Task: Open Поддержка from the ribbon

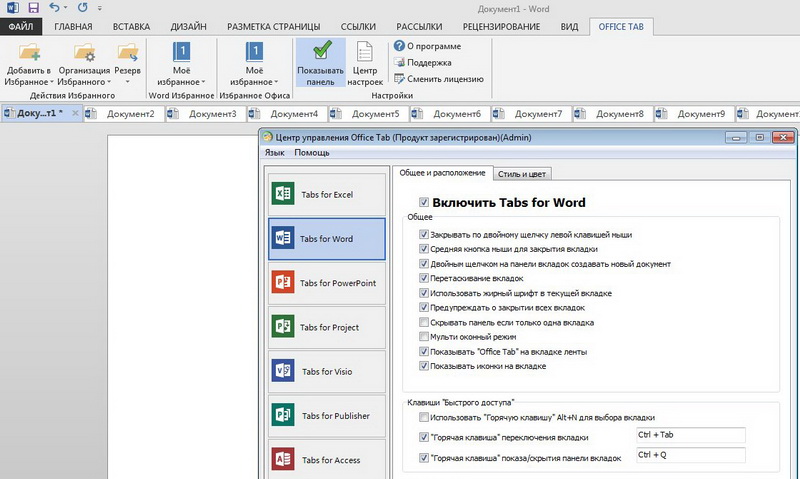Action: click(x=423, y=62)
